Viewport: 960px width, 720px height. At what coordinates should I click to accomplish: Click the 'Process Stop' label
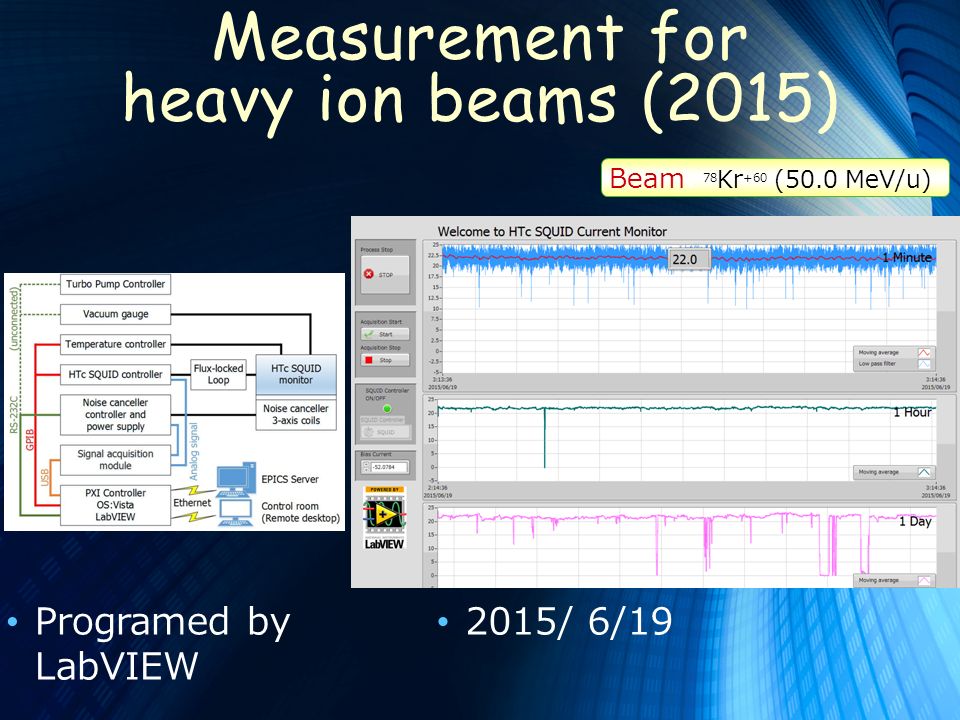click(x=377, y=250)
